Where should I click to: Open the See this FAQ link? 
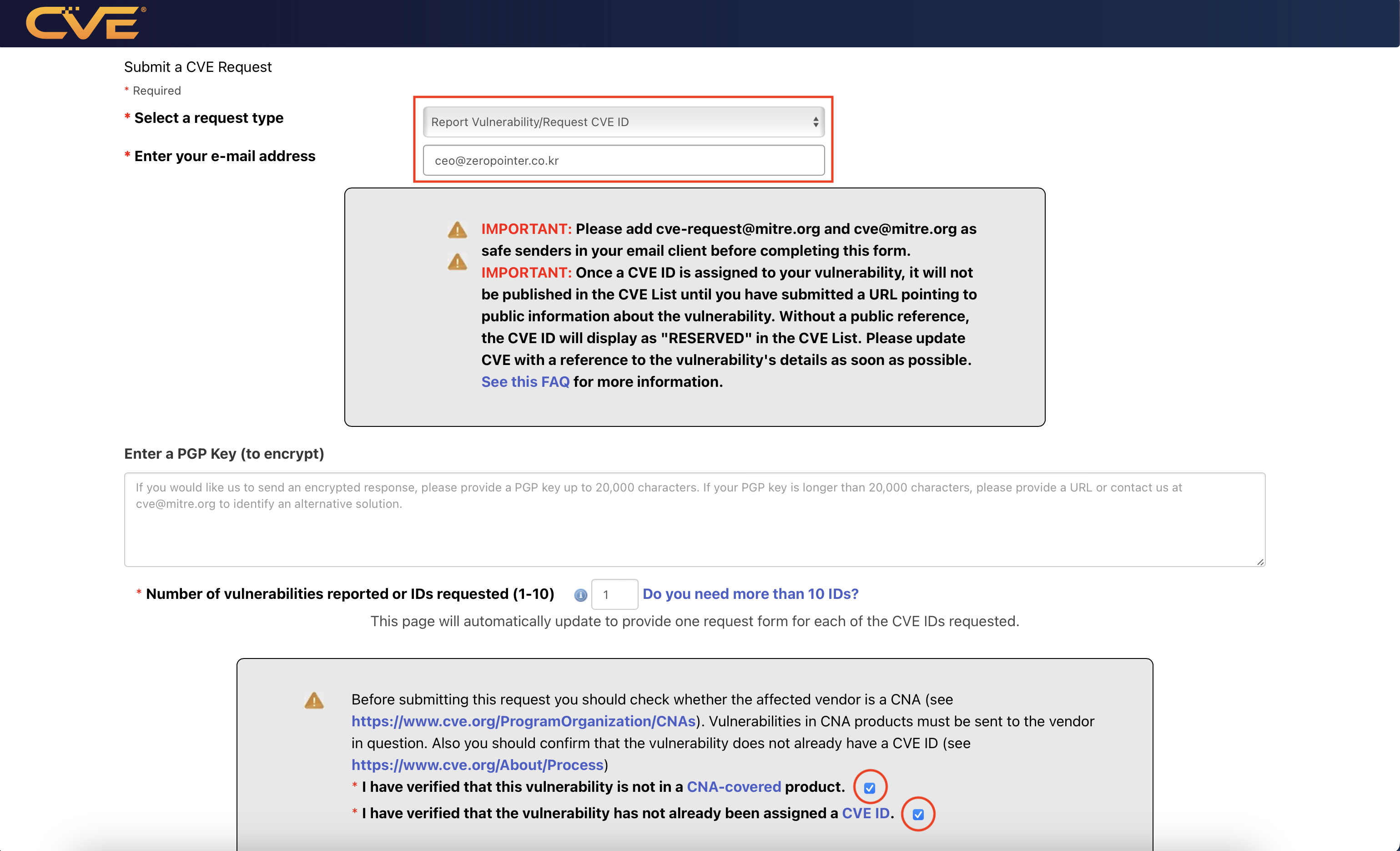[525, 381]
